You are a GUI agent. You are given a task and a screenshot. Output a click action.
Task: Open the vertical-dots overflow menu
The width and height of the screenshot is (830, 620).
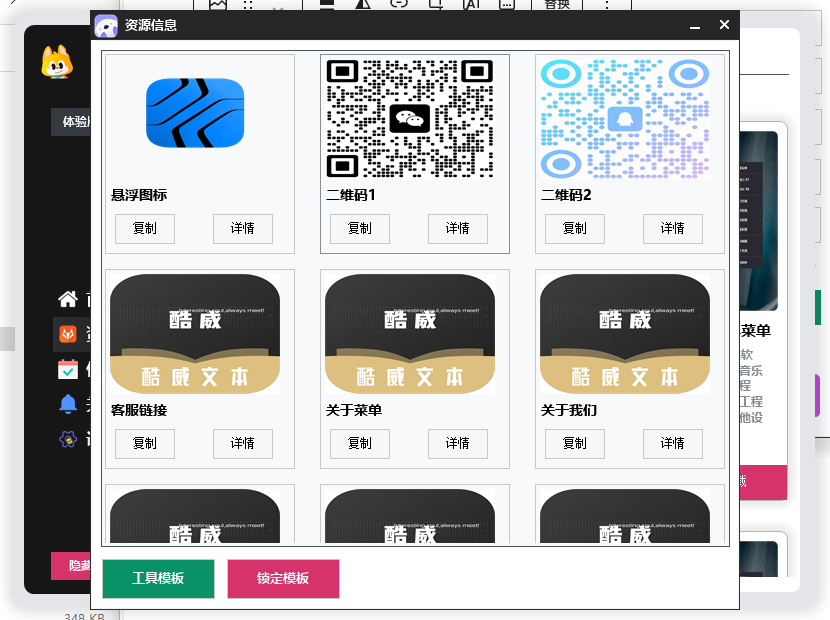(605, 5)
